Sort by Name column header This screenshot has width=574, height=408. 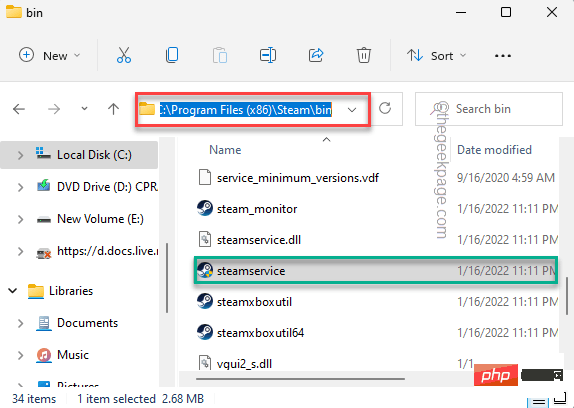point(225,150)
